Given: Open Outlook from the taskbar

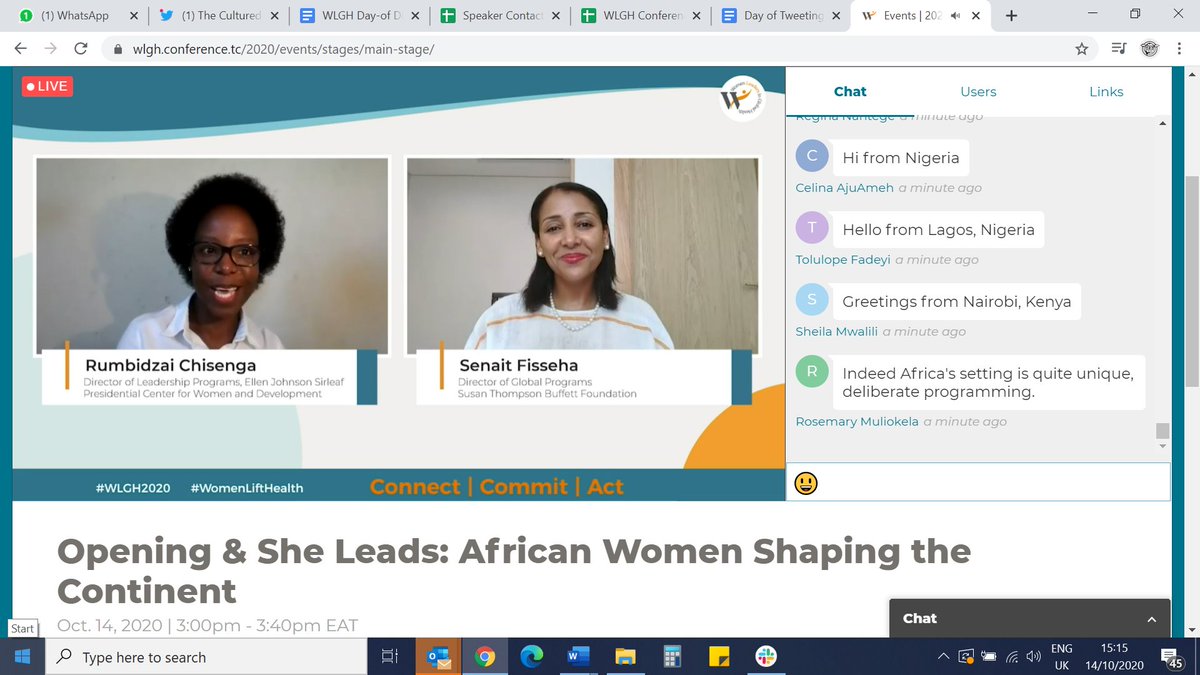Looking at the screenshot, I should coord(438,657).
